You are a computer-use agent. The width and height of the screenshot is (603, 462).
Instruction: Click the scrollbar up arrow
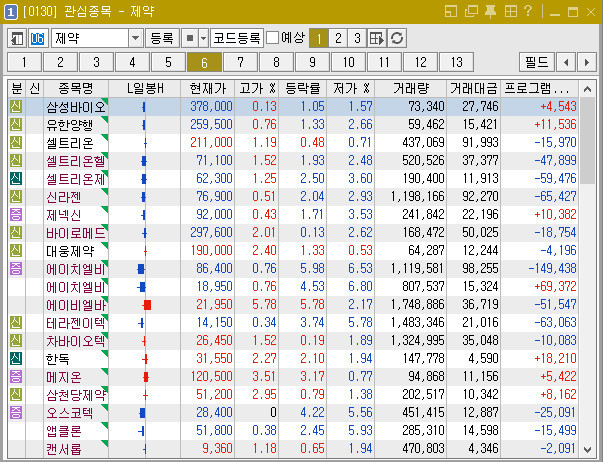pyautogui.click(x=587, y=89)
